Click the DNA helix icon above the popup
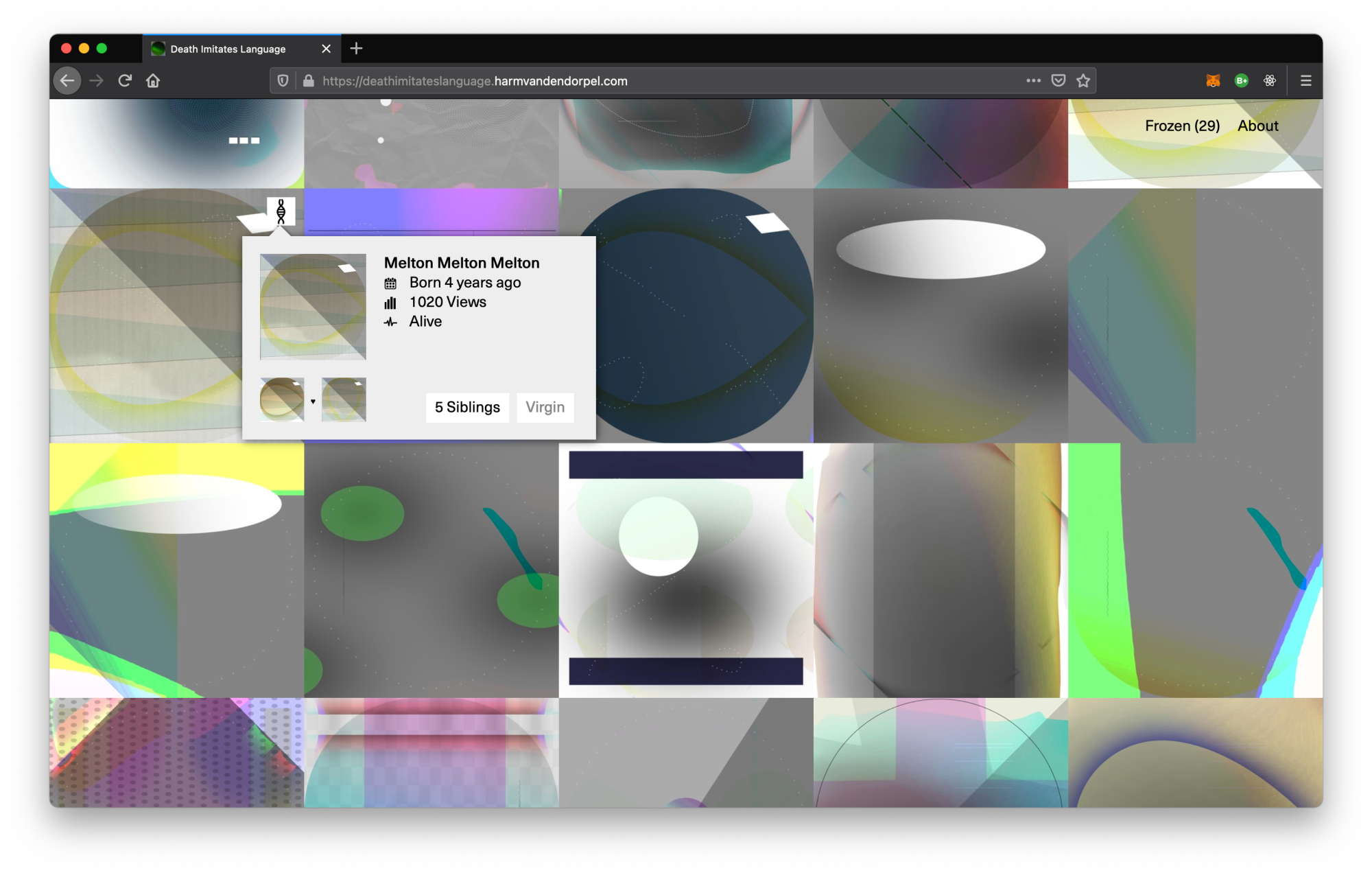This screenshot has width=1372, height=873. click(x=281, y=211)
